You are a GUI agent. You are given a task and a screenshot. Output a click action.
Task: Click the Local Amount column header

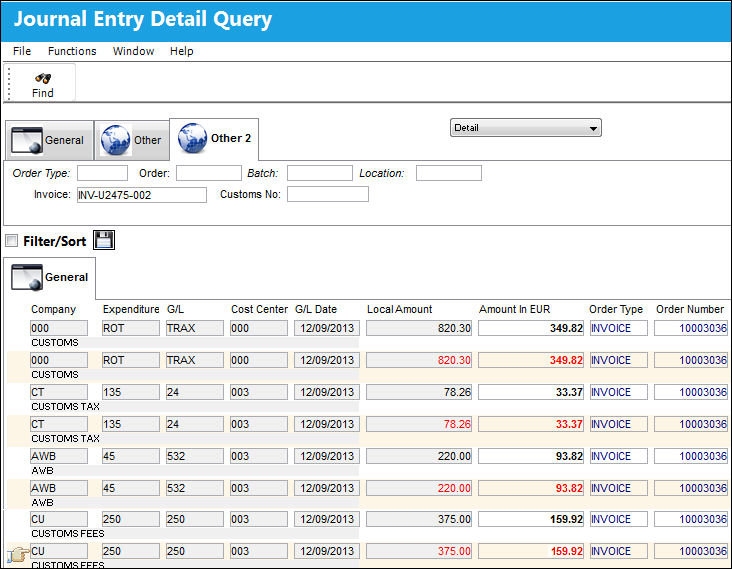coord(400,309)
